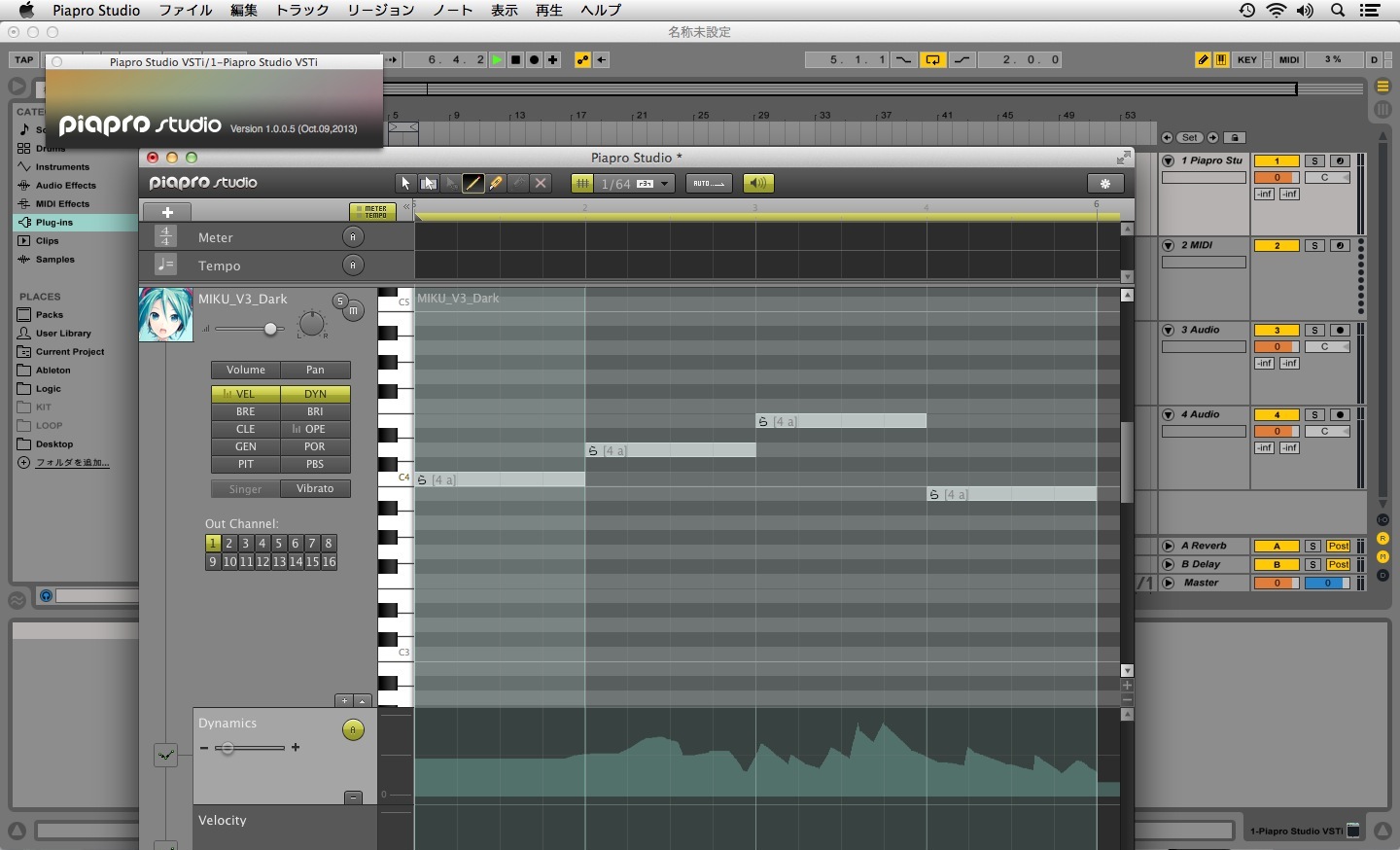Image resolution: width=1400 pixels, height=850 pixels.
Task: Toggle automation A button on Tempo row
Action: point(353,265)
